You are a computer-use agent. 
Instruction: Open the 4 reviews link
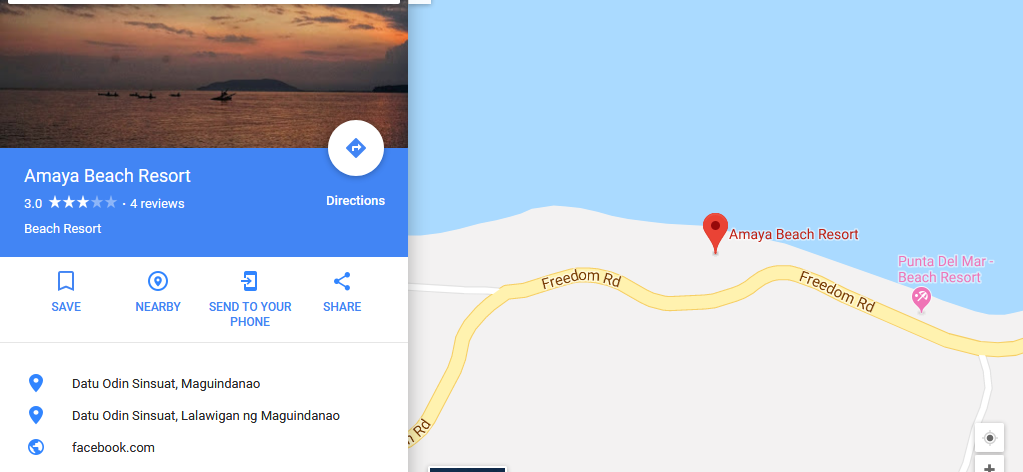coord(157,204)
